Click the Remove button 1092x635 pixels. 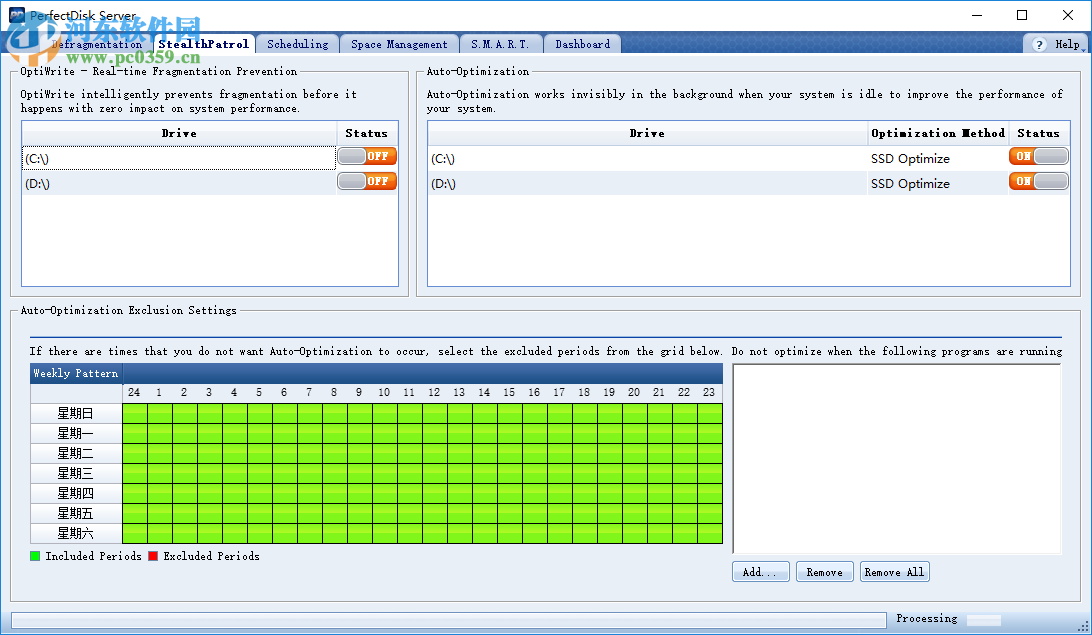click(824, 571)
